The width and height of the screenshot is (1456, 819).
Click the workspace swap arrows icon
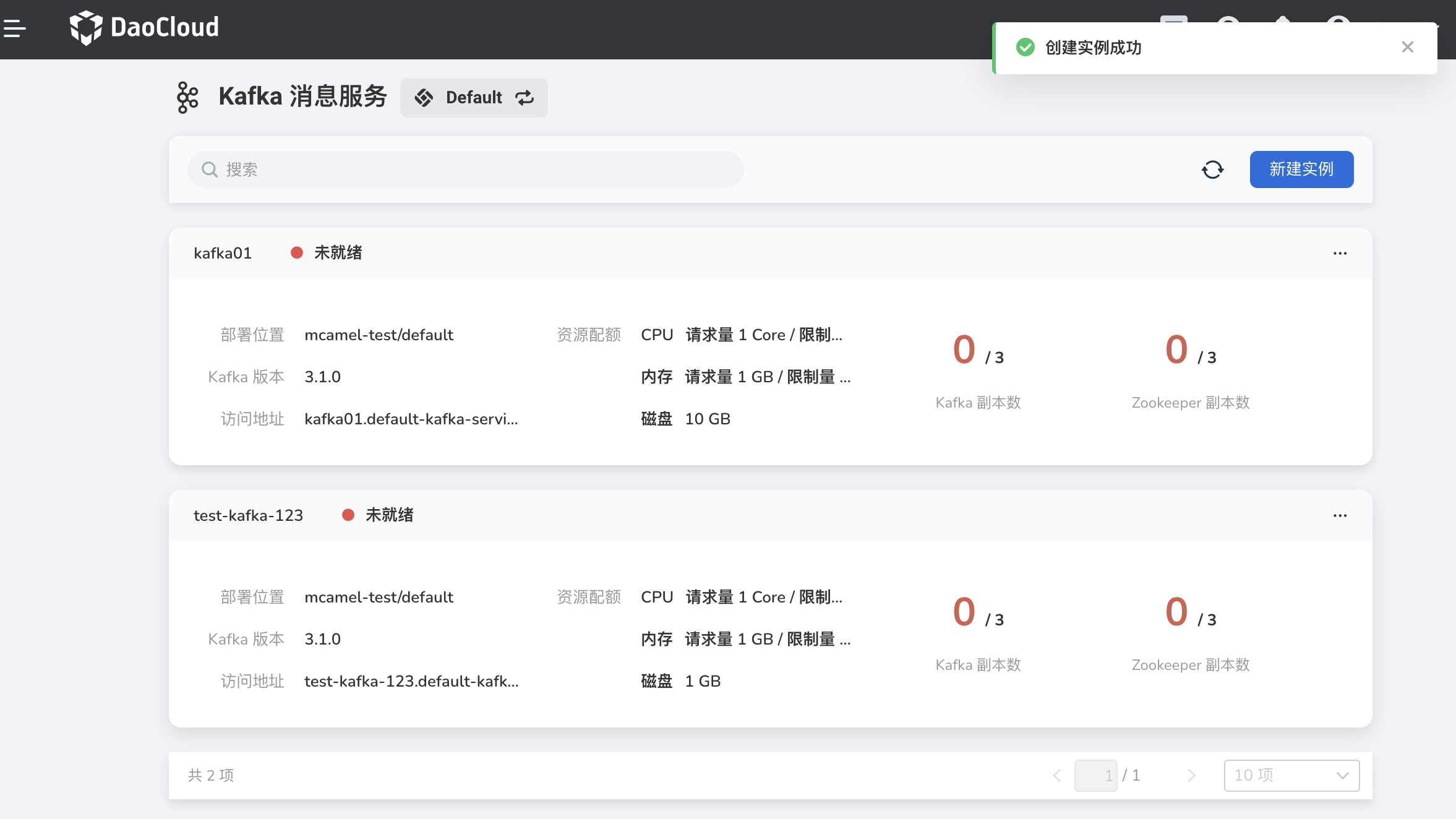(x=525, y=98)
